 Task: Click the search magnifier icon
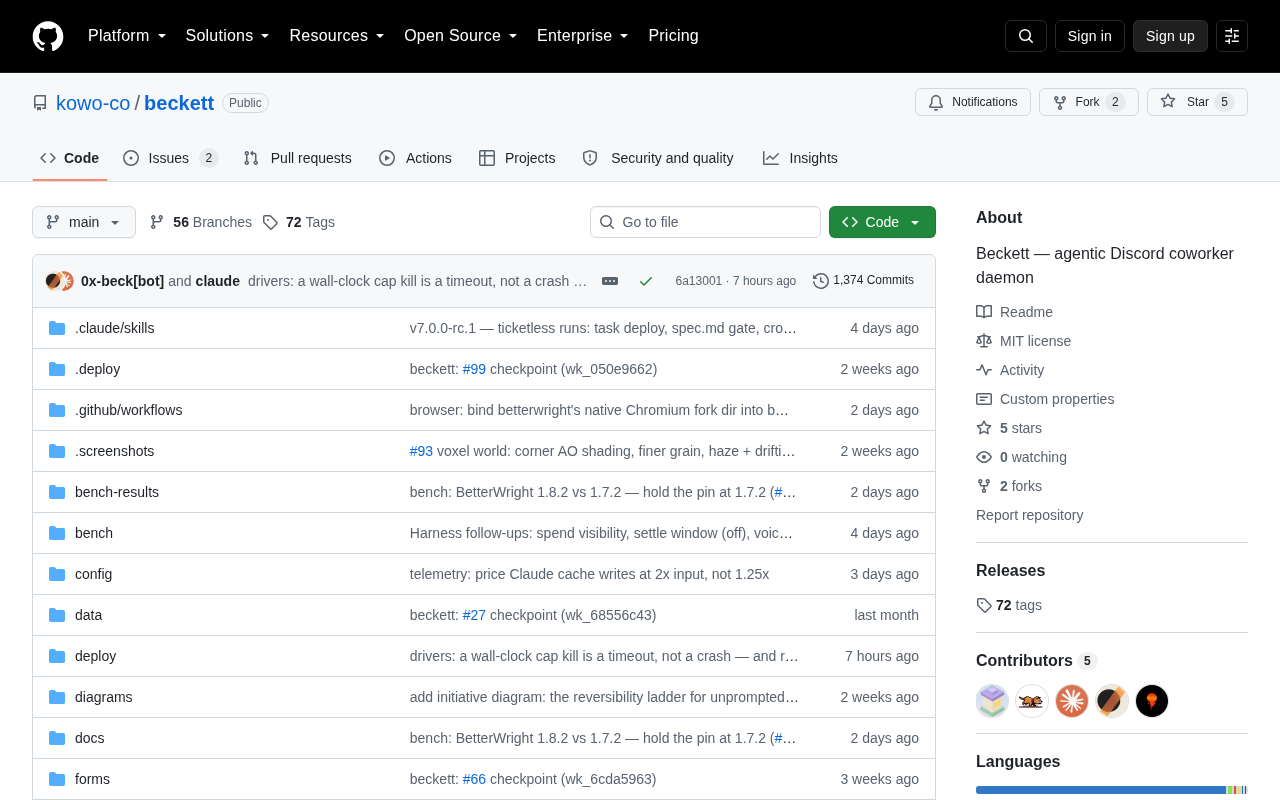click(x=1026, y=36)
